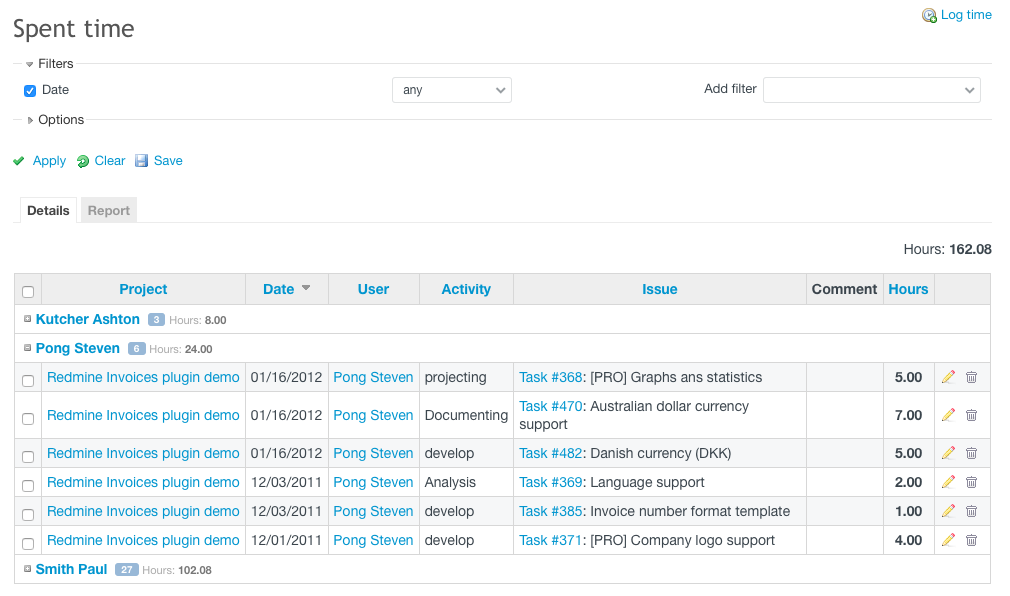
Task: Clear all filter settings
Action: click(x=108, y=160)
